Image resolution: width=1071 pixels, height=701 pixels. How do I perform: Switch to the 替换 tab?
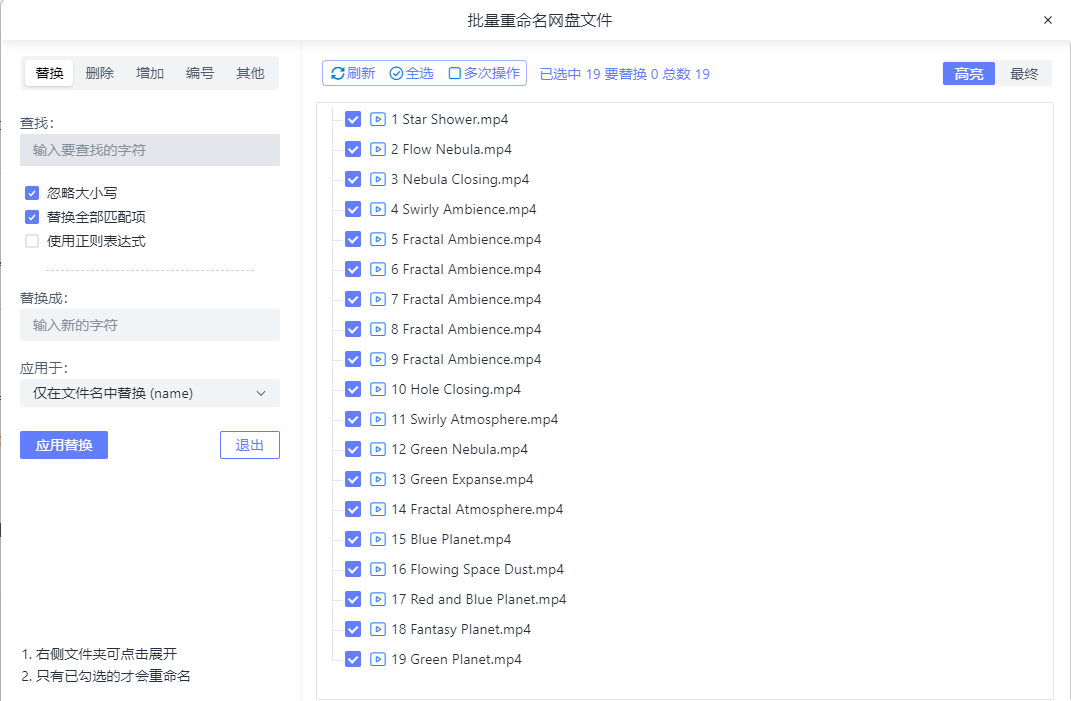point(49,73)
